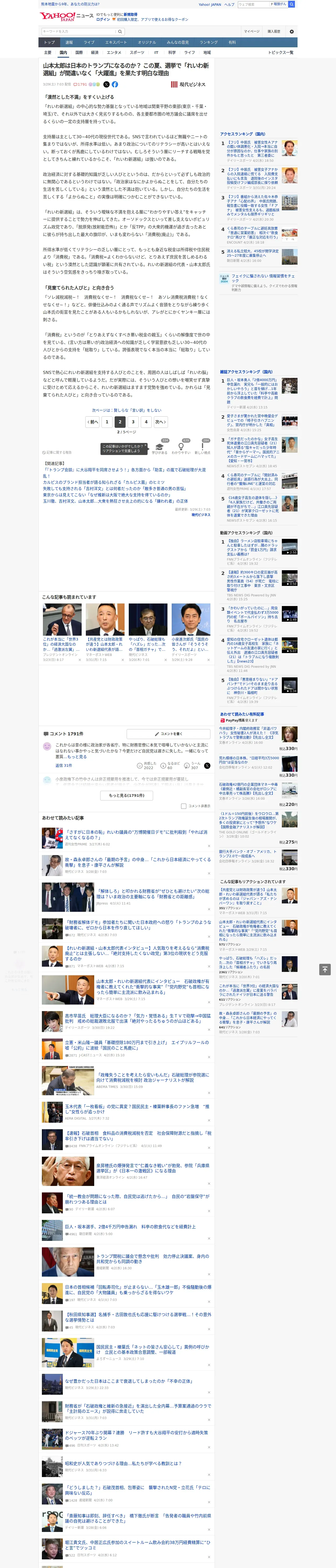Image resolution: width=336 pixels, height=1568 pixels.
Task: Click the うーん reaction on first comment
Action: pyautogui.click(x=192, y=766)
